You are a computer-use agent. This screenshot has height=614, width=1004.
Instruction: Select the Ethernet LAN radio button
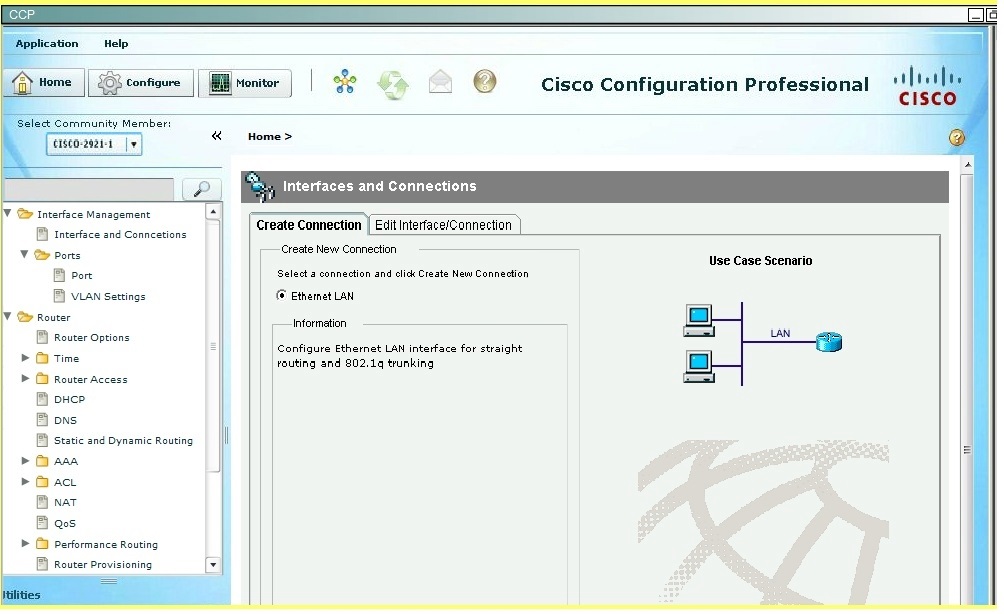click(x=281, y=295)
